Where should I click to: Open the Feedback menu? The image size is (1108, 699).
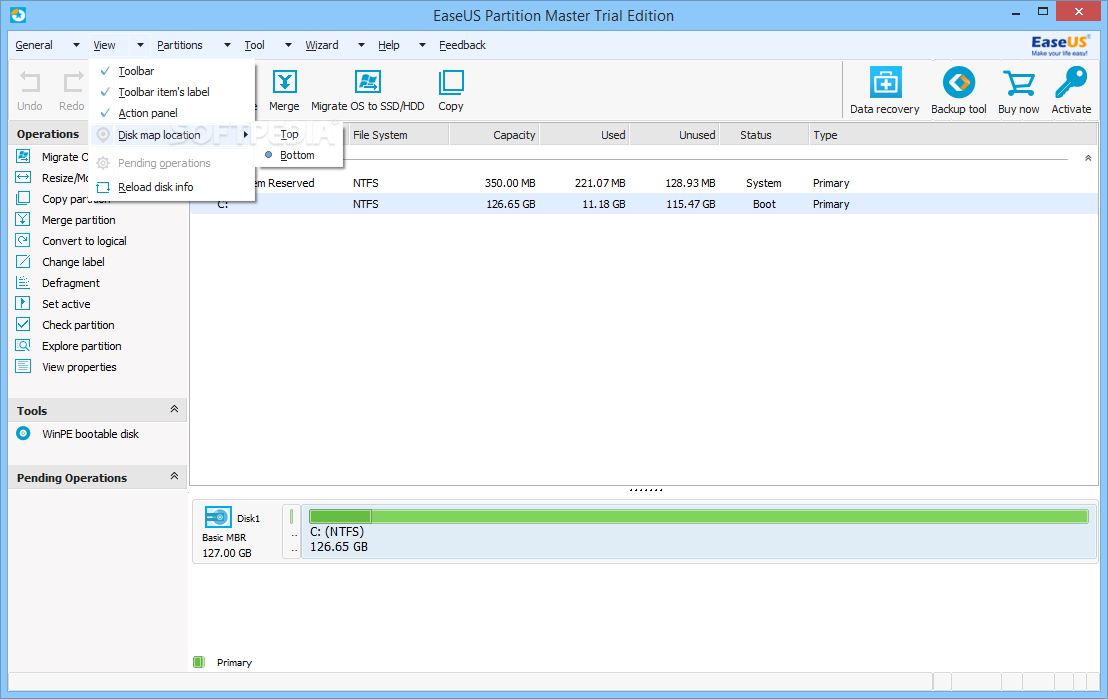(462, 45)
